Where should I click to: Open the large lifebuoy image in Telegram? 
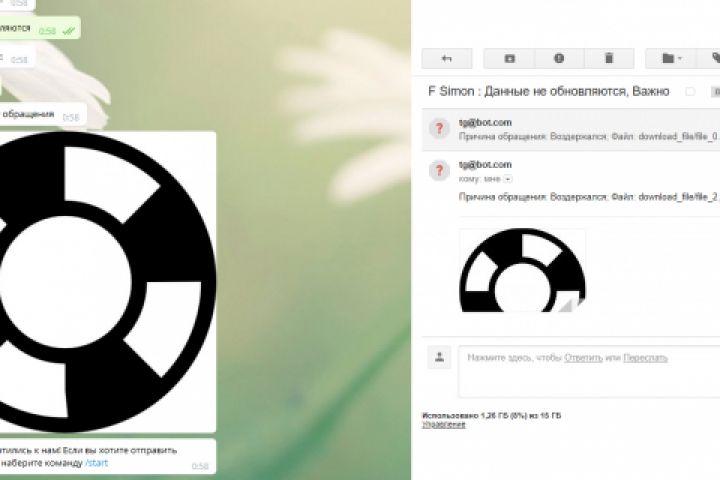tap(107, 282)
